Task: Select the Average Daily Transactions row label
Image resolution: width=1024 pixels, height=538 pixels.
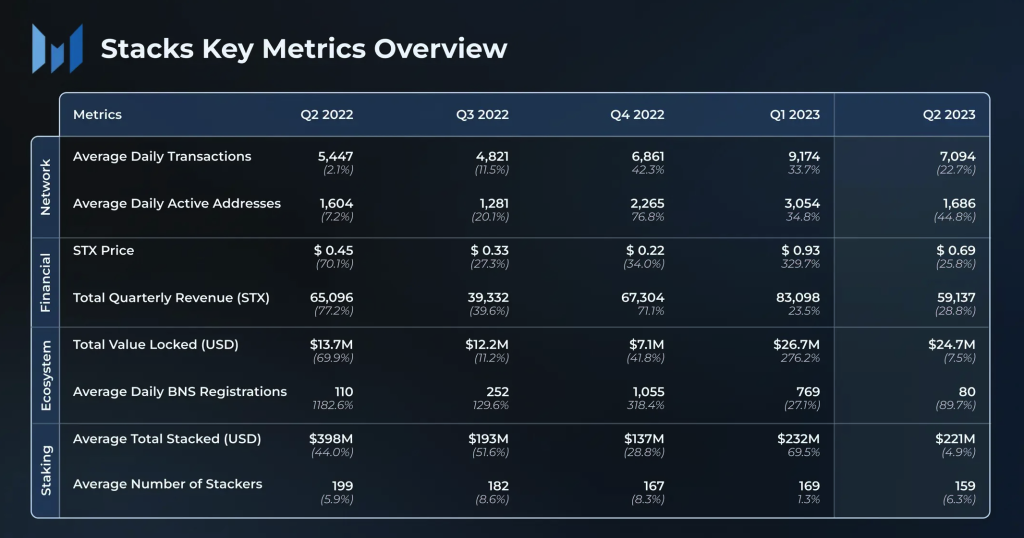Action: coord(162,157)
